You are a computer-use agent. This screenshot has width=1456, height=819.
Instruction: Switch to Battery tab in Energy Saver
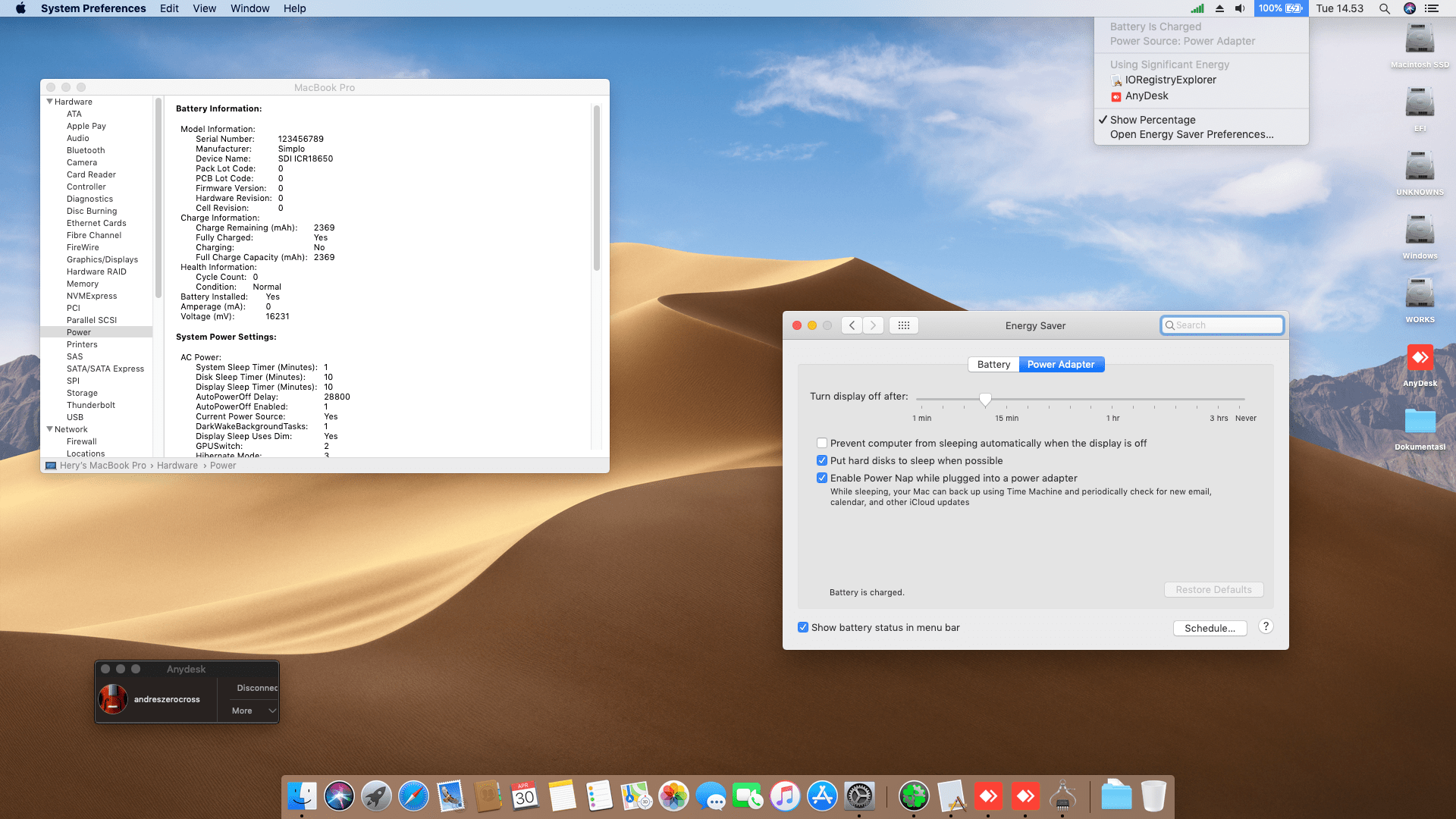(x=993, y=365)
